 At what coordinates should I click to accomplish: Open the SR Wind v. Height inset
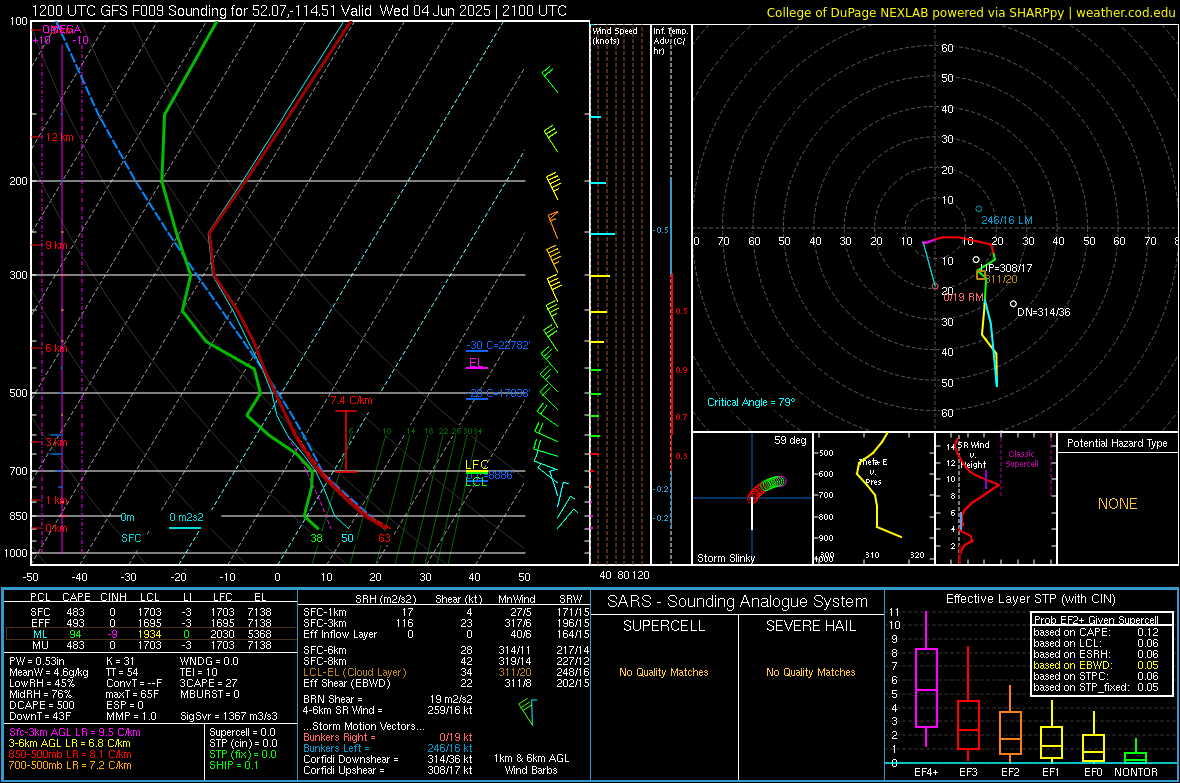[995, 498]
